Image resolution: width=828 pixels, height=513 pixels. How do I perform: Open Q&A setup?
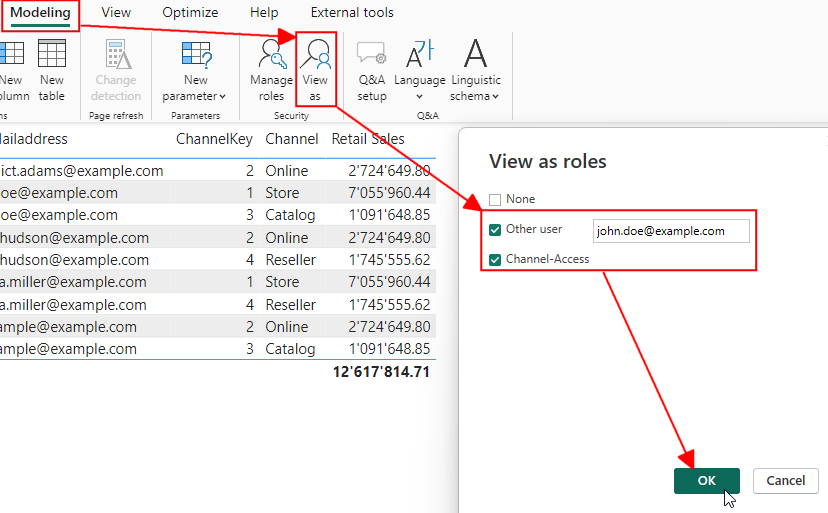(x=372, y=70)
